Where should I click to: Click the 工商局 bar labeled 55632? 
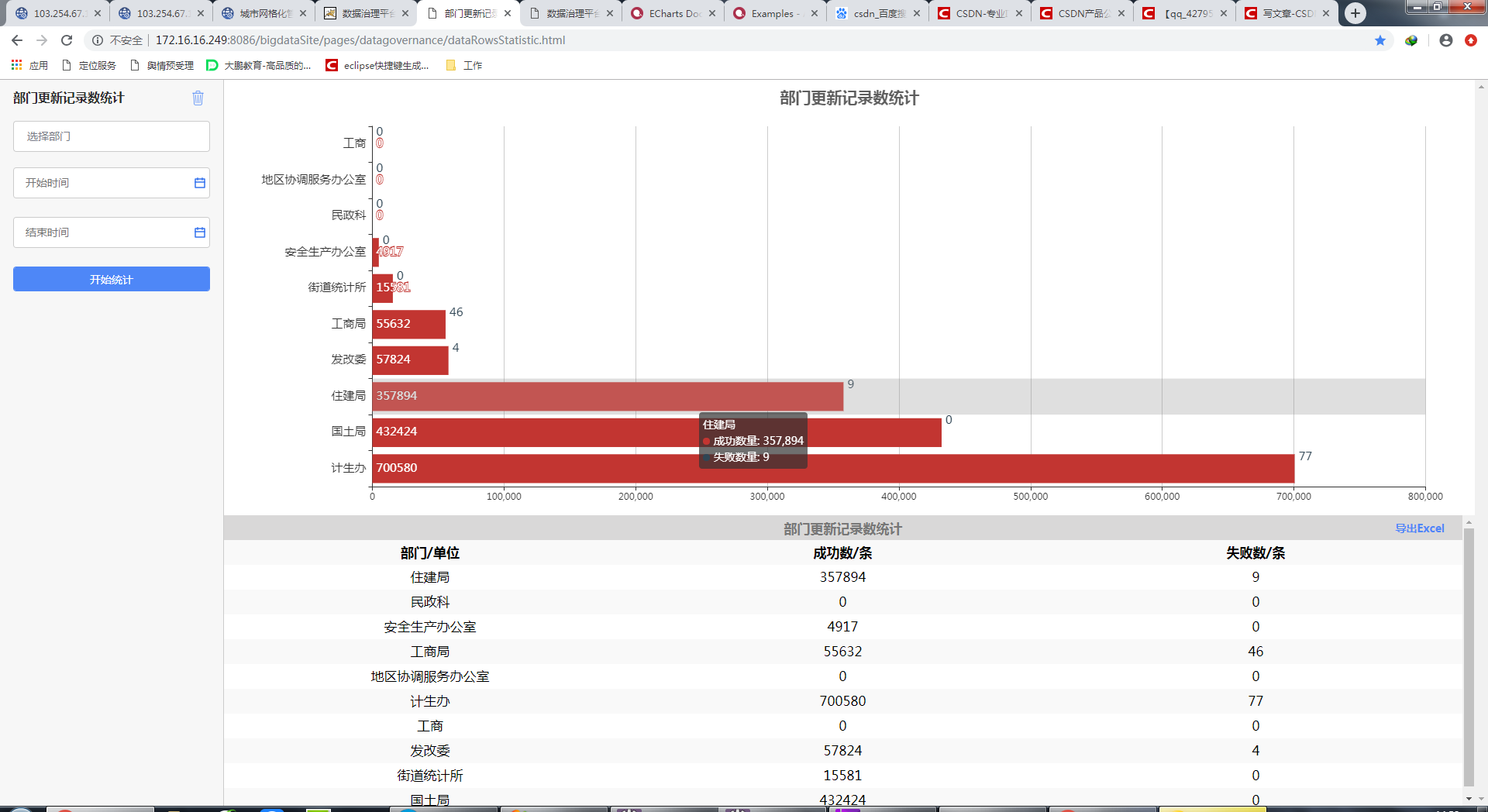(408, 324)
